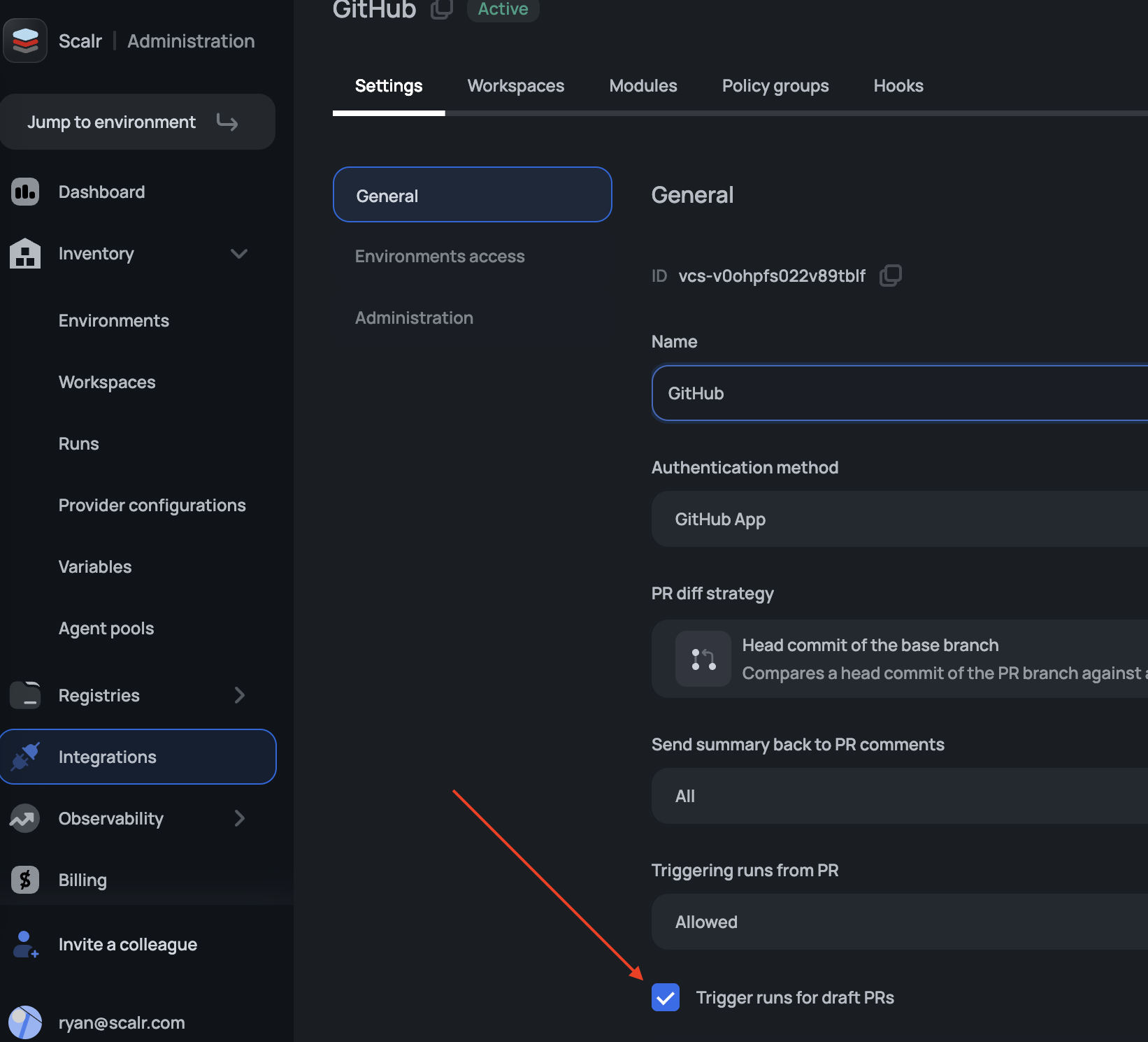Click the Inventory building icon
Viewport: 1148px width, 1042px height.
click(25, 253)
